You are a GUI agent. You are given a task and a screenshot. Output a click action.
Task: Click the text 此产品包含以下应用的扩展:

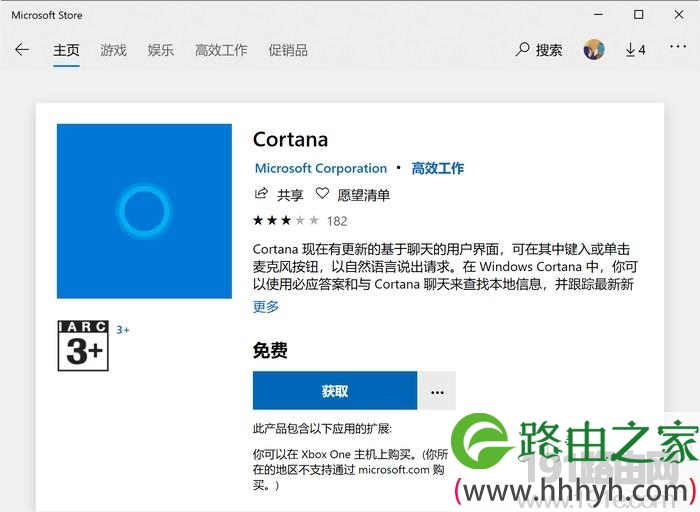pos(322,429)
